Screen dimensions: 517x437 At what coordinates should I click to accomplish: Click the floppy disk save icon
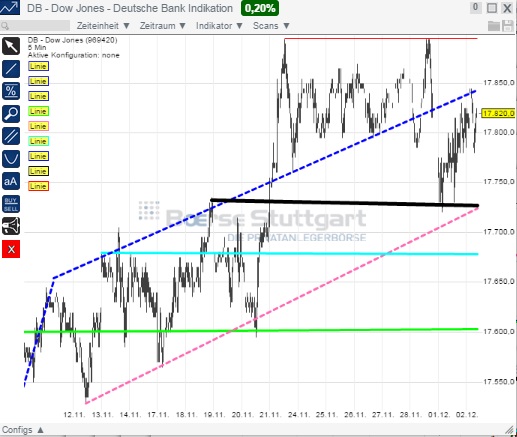[x=508, y=26]
